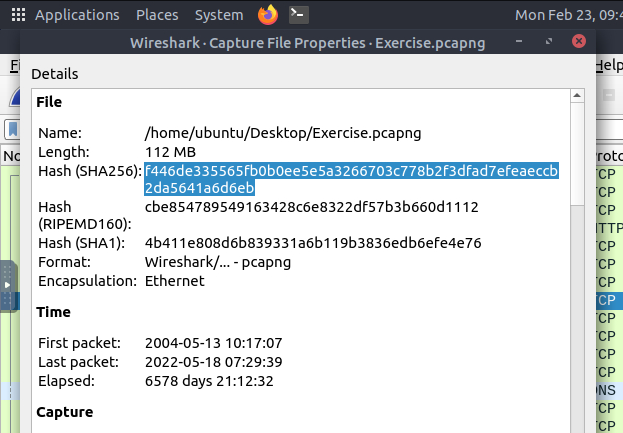Viewport: 623px width, 433px height.
Task: Close the Capture File Properties dialog
Action: pos(579,41)
